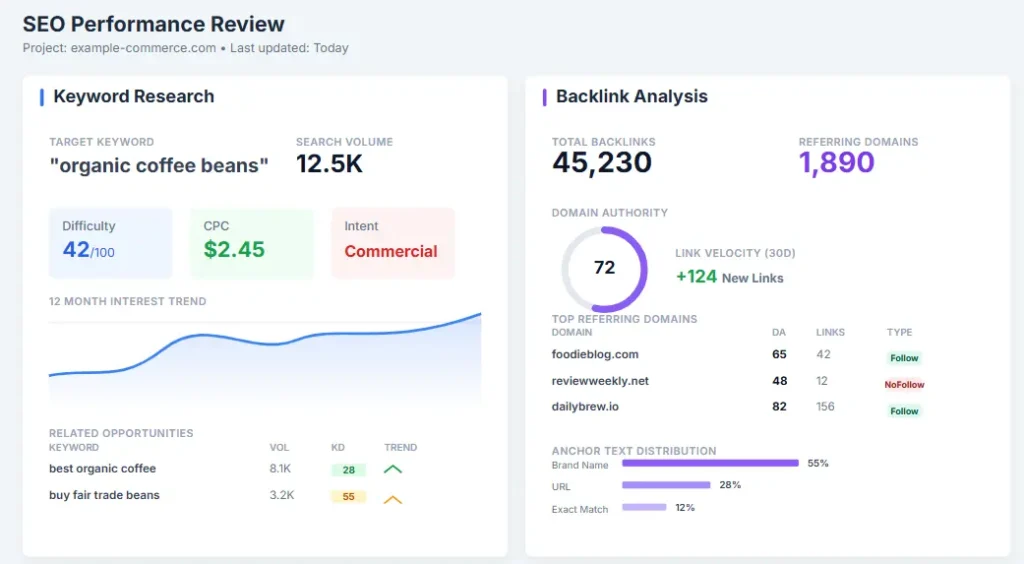
Task: Click the Backlink Analysis panel heading
Action: point(632,97)
